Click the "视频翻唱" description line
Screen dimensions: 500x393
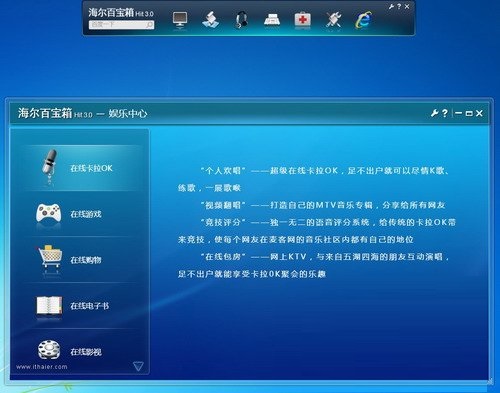pyautogui.click(x=323, y=205)
